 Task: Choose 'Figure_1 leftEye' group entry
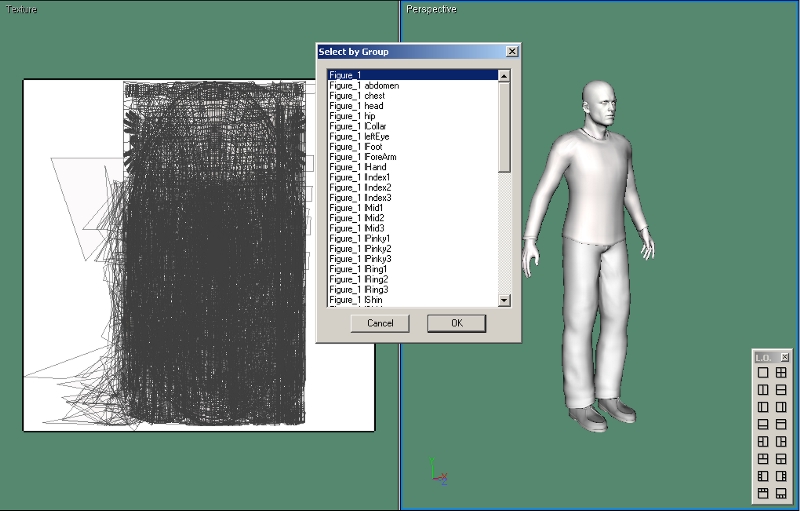(x=359, y=136)
